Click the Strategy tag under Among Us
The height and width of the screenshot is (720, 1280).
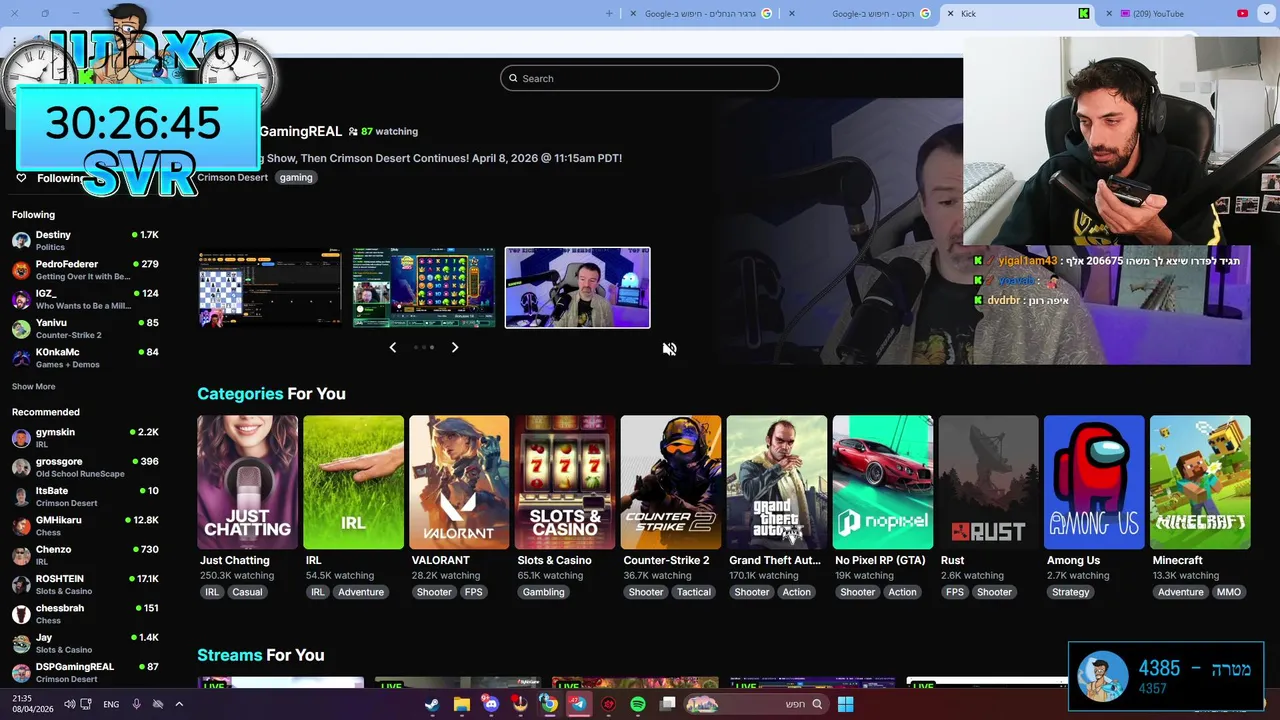click(x=1070, y=592)
